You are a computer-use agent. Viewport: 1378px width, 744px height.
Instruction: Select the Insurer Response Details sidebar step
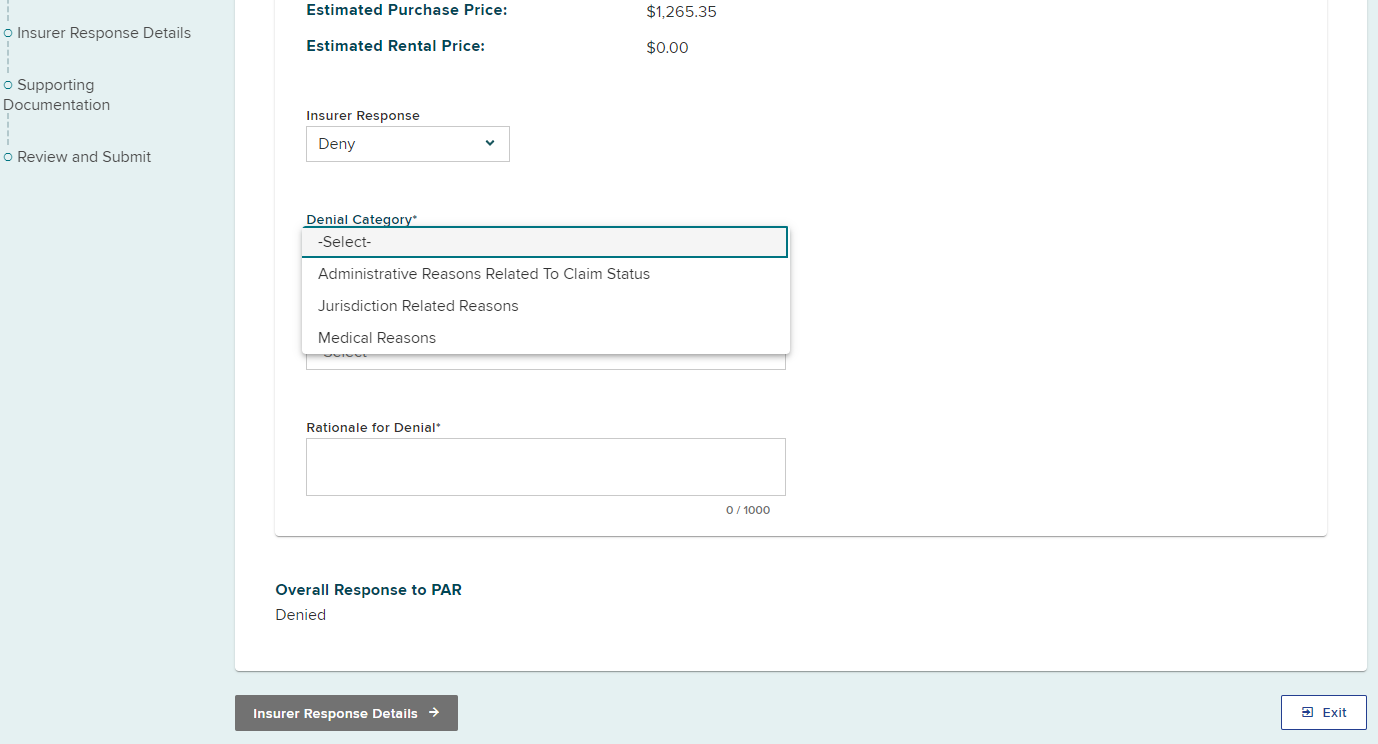click(105, 32)
